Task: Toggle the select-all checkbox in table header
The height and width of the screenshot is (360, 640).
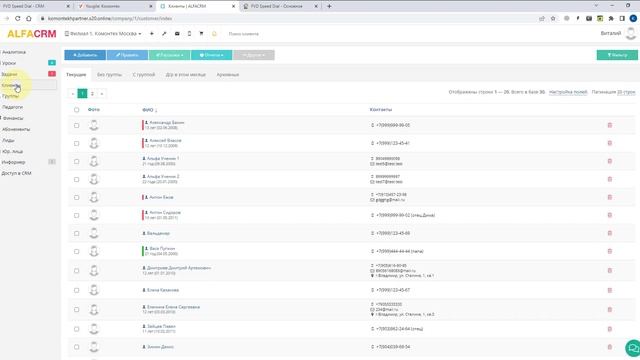Action: (x=76, y=109)
